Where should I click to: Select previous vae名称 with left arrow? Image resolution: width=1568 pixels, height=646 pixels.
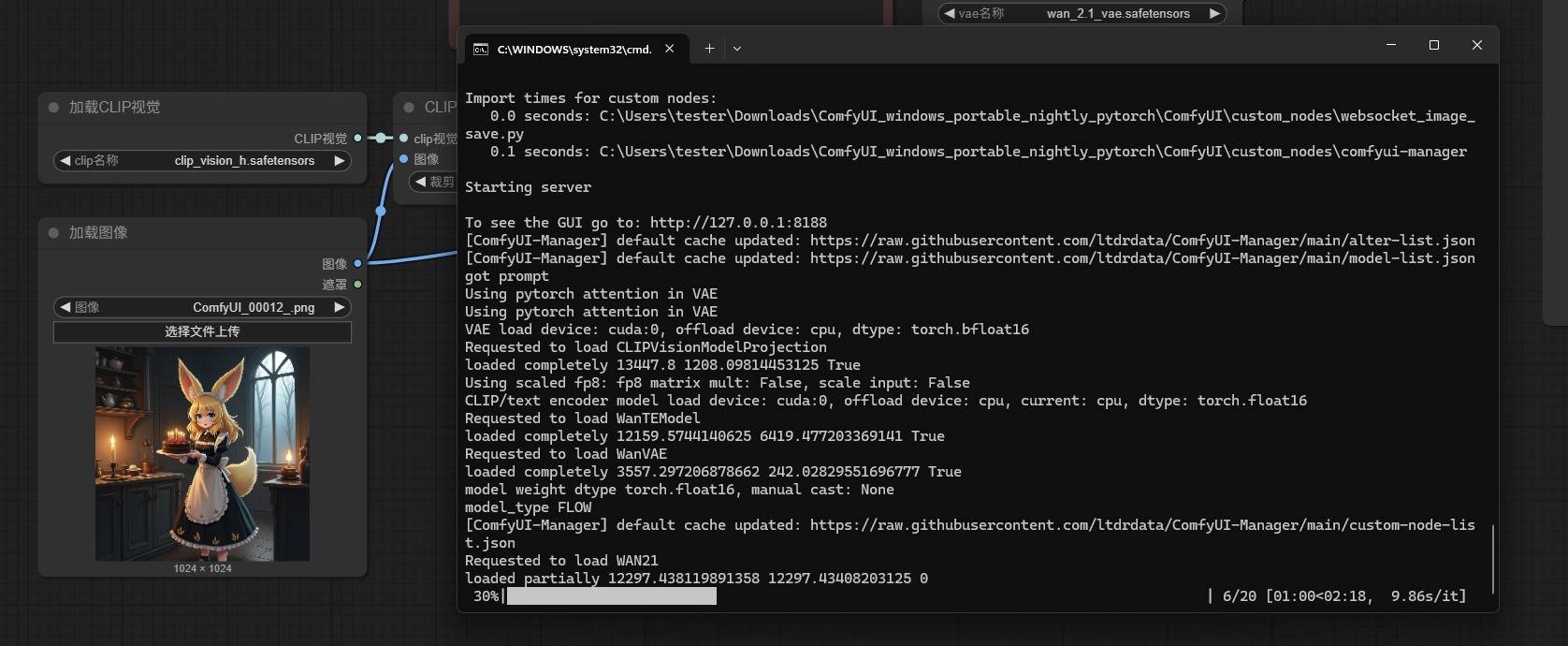[x=950, y=13]
